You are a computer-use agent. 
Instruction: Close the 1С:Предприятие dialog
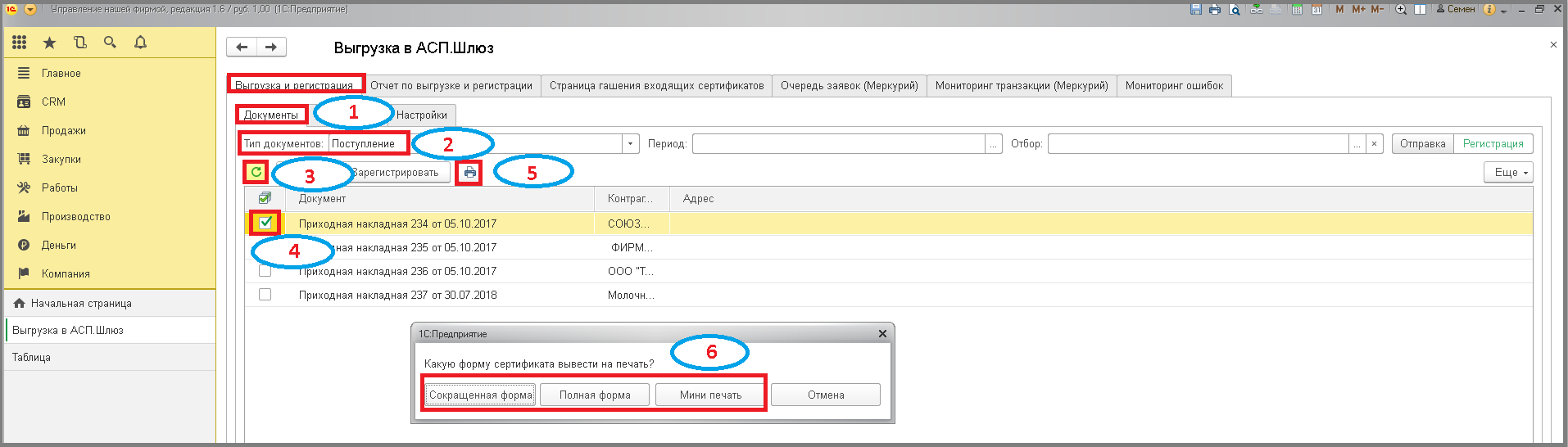[x=882, y=333]
